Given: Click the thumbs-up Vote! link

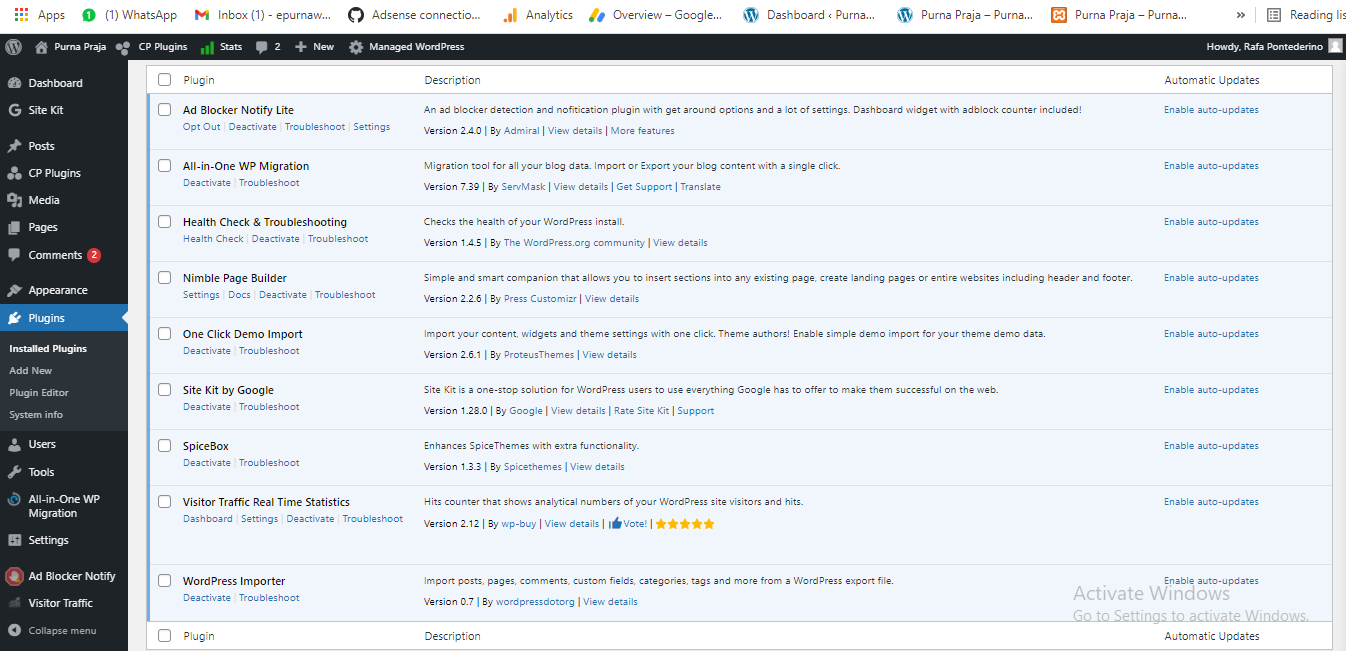Looking at the screenshot, I should (628, 524).
